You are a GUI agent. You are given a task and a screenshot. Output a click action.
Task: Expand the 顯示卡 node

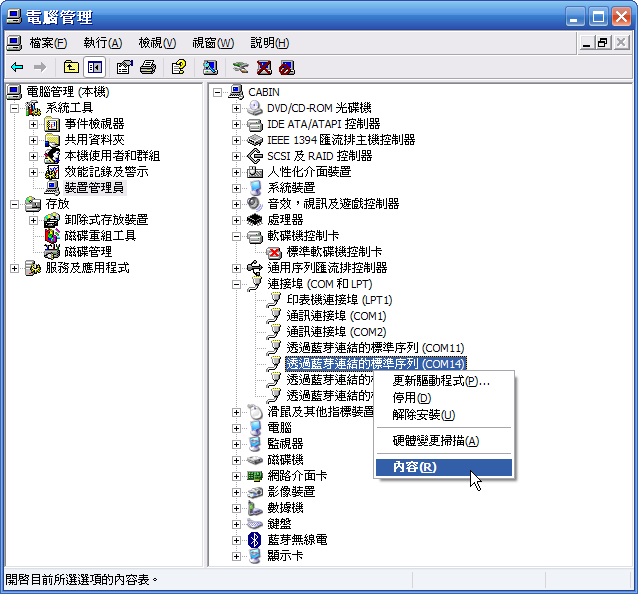click(236, 556)
